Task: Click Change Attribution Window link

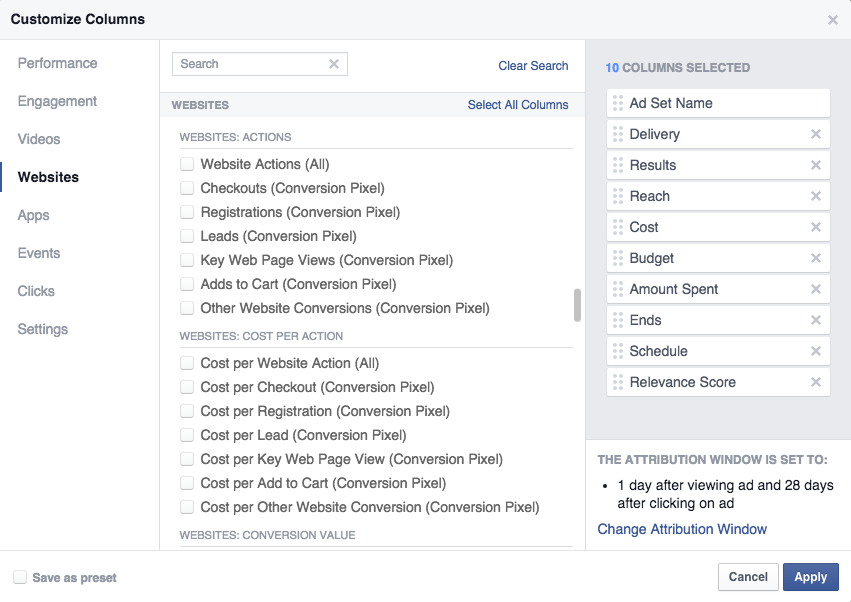Action: (x=682, y=529)
